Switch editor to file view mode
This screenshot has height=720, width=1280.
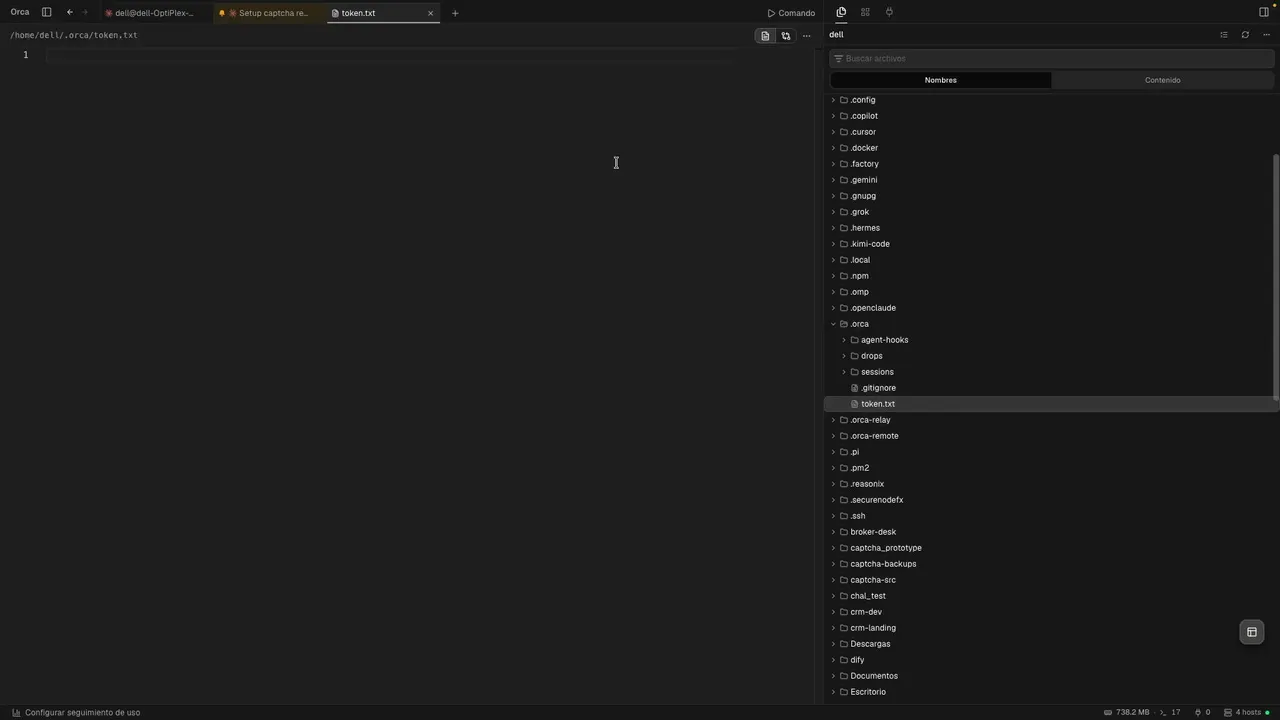[x=765, y=35]
